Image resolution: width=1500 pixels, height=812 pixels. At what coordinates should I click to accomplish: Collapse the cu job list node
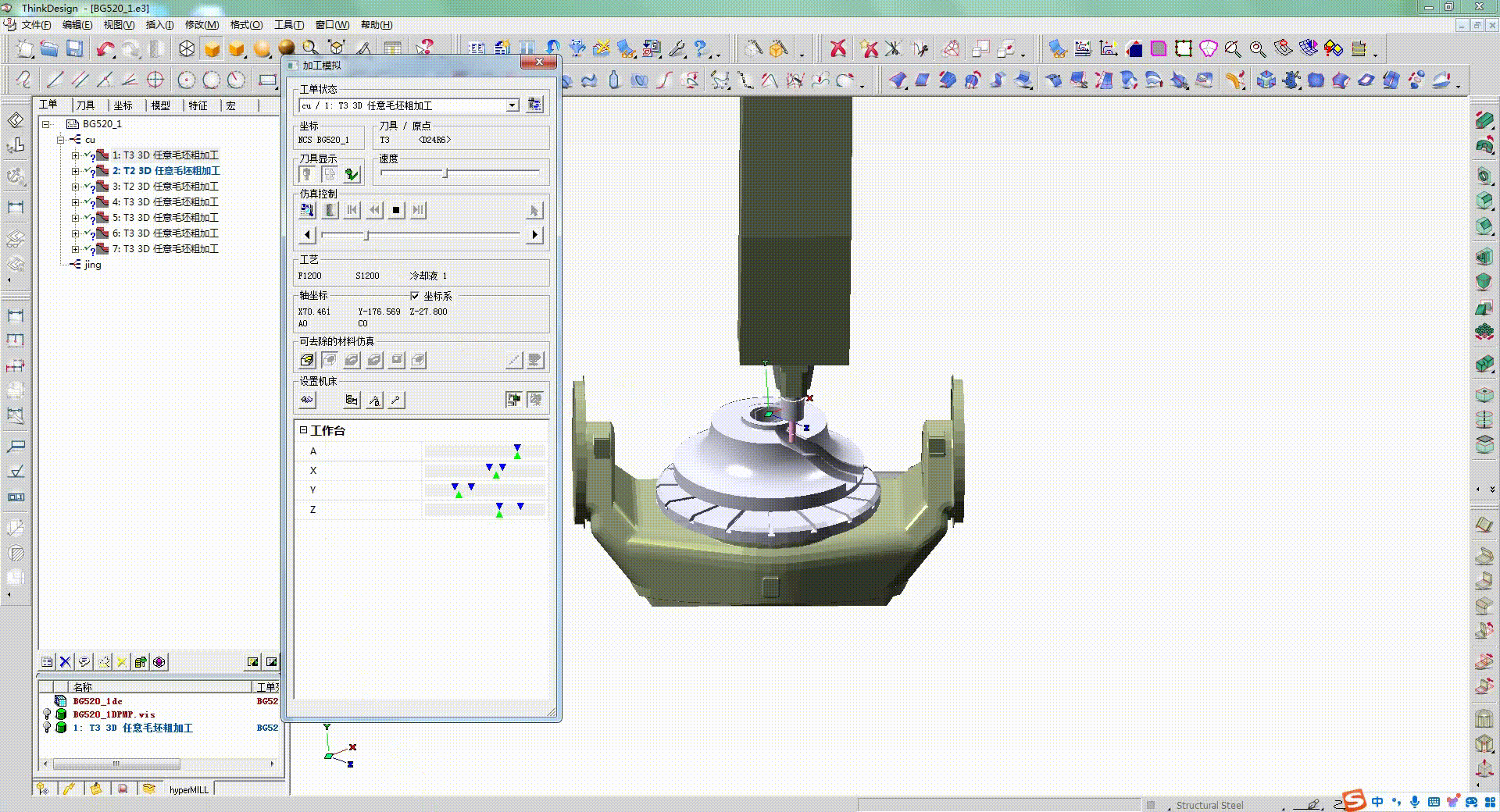(60, 140)
